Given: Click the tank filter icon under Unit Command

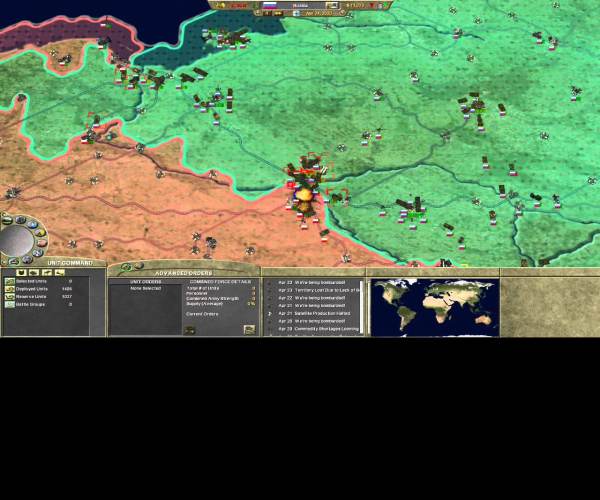Looking at the screenshot, I should (34, 272).
